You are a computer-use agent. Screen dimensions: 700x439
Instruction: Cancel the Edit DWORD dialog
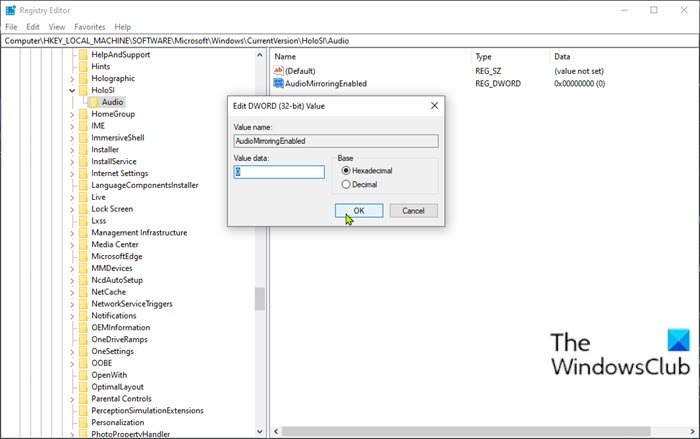413,211
